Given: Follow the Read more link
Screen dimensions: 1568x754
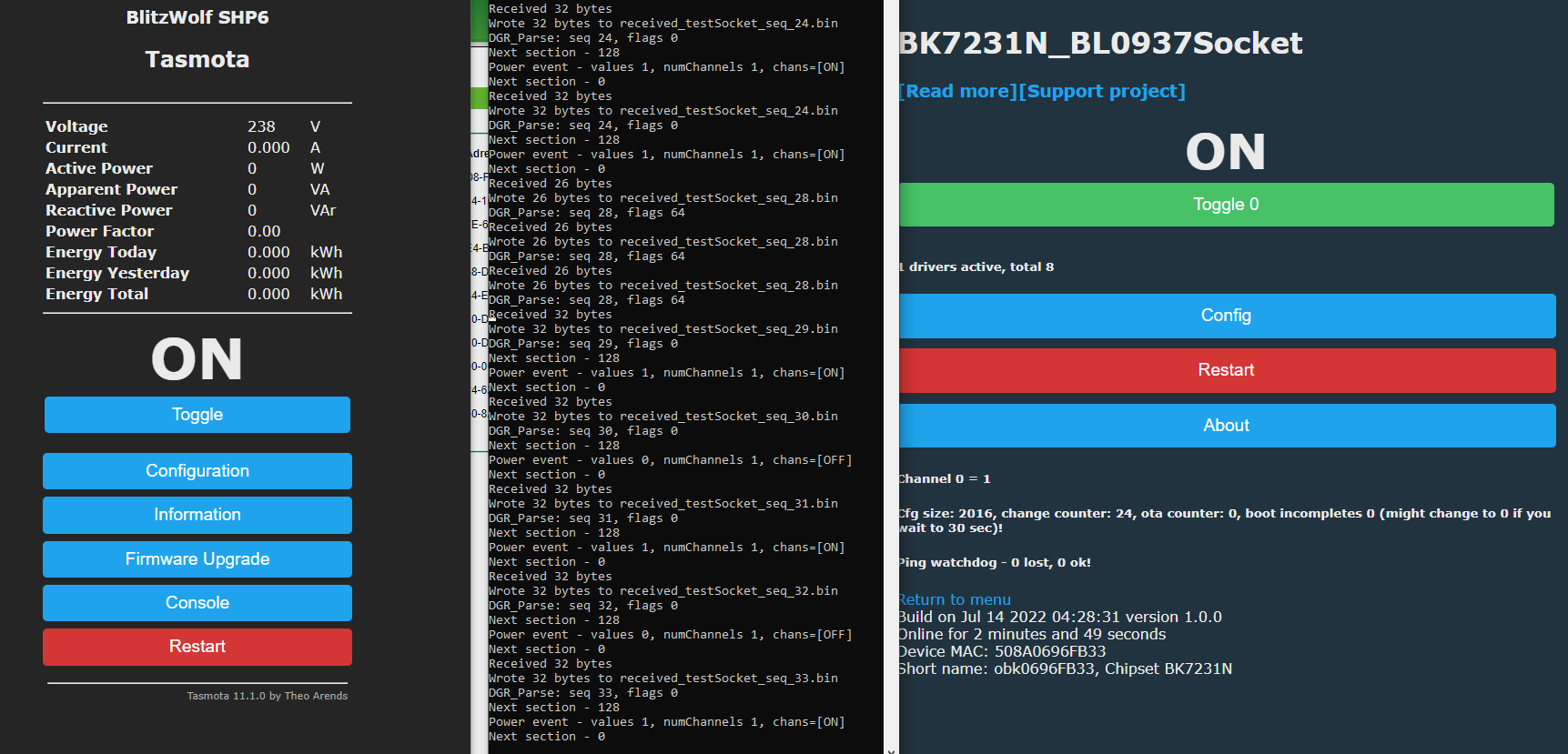Looking at the screenshot, I should (957, 91).
